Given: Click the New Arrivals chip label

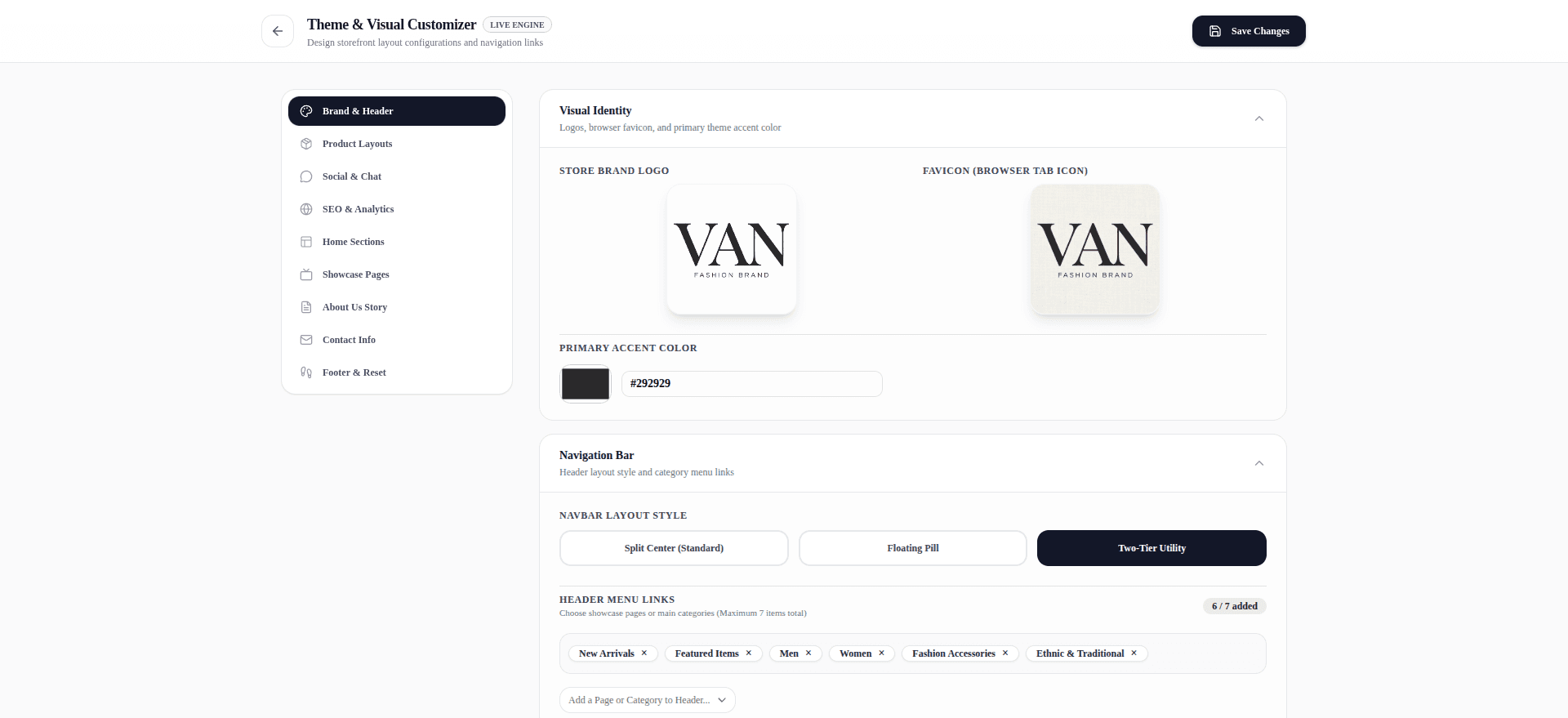Looking at the screenshot, I should (x=607, y=653).
